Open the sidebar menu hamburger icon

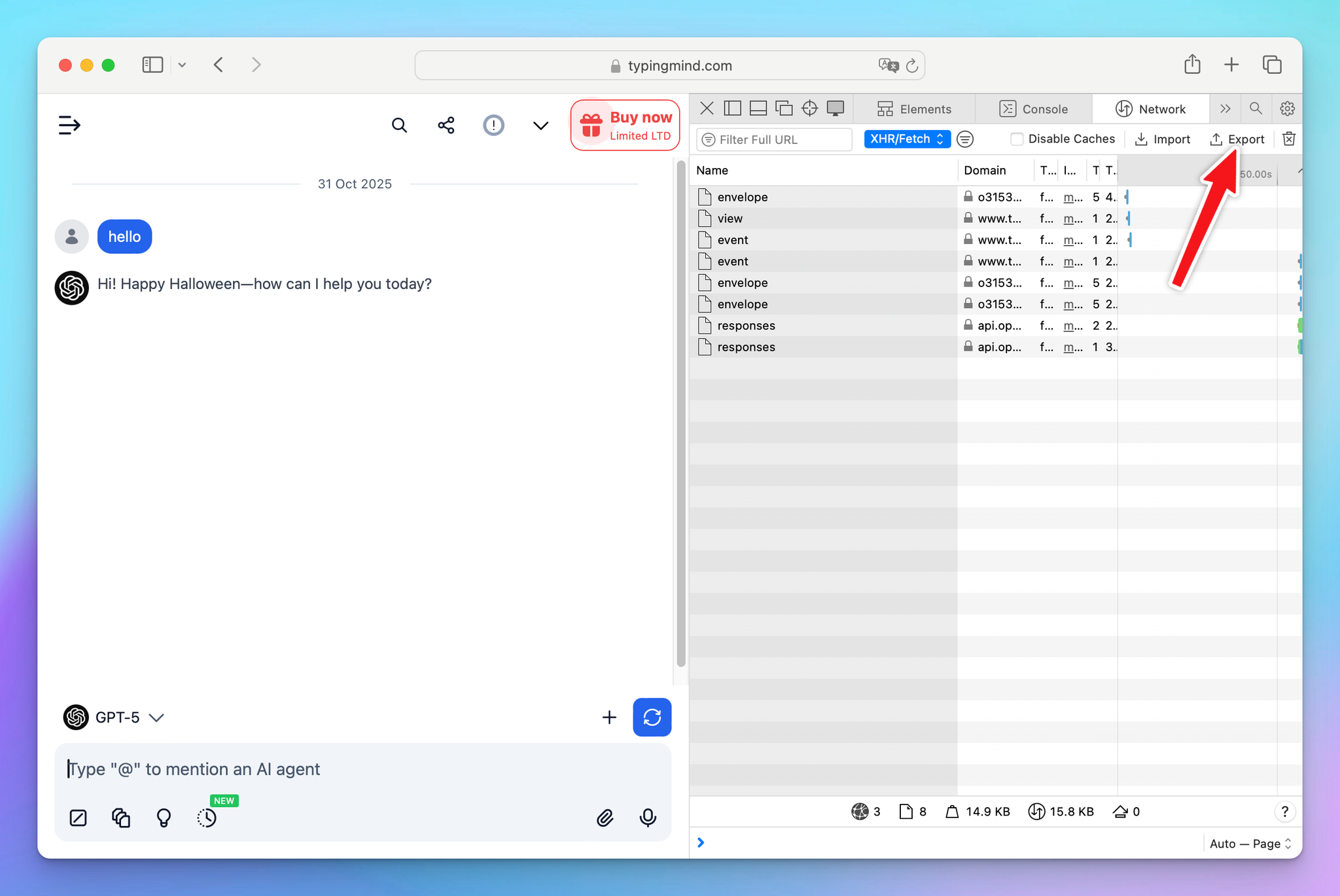point(69,125)
